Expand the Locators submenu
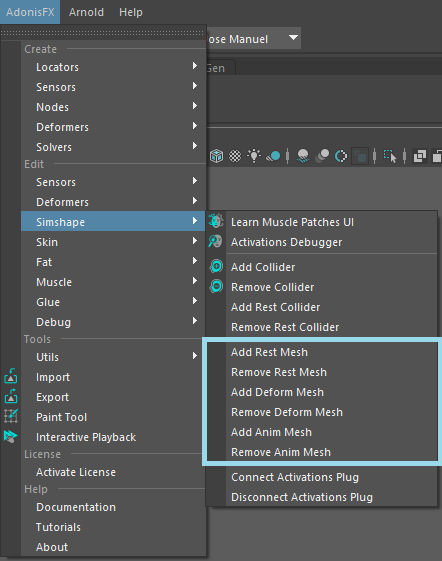 [113, 67]
